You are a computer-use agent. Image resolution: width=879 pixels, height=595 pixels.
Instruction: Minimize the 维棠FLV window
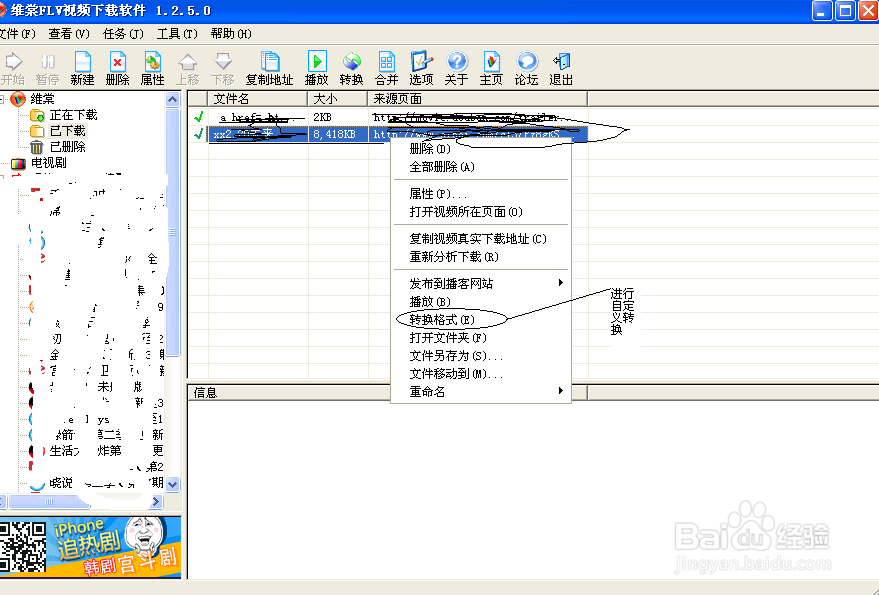(x=822, y=11)
